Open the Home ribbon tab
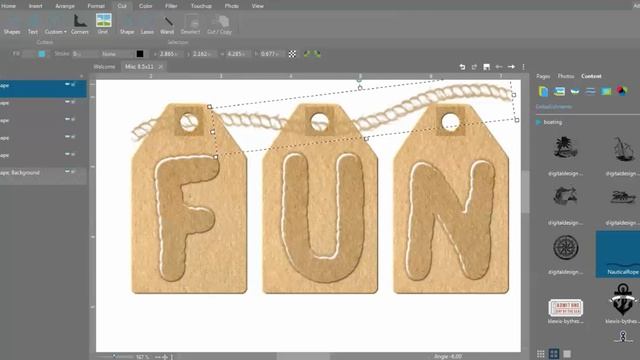This screenshot has height=360, width=640. point(9,6)
